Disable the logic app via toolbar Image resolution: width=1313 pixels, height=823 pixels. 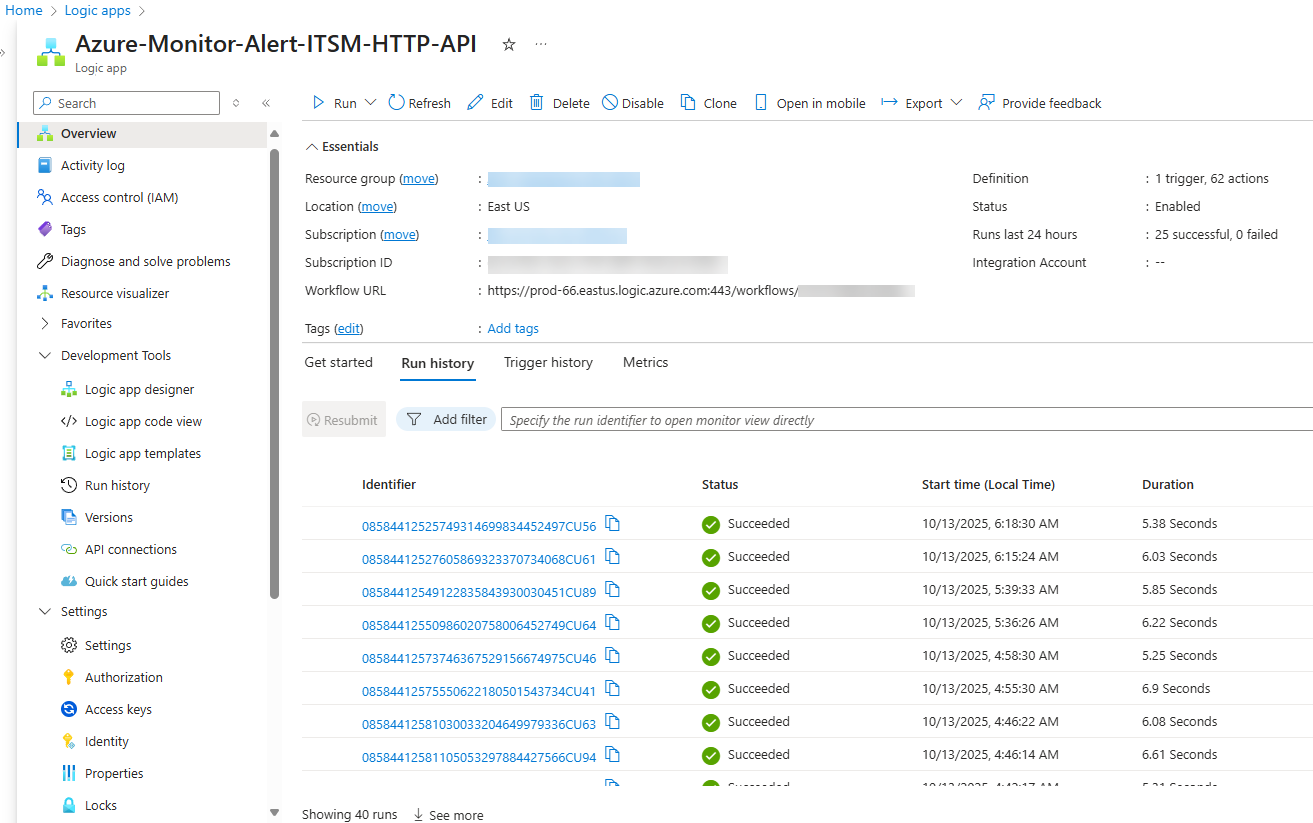click(x=633, y=103)
